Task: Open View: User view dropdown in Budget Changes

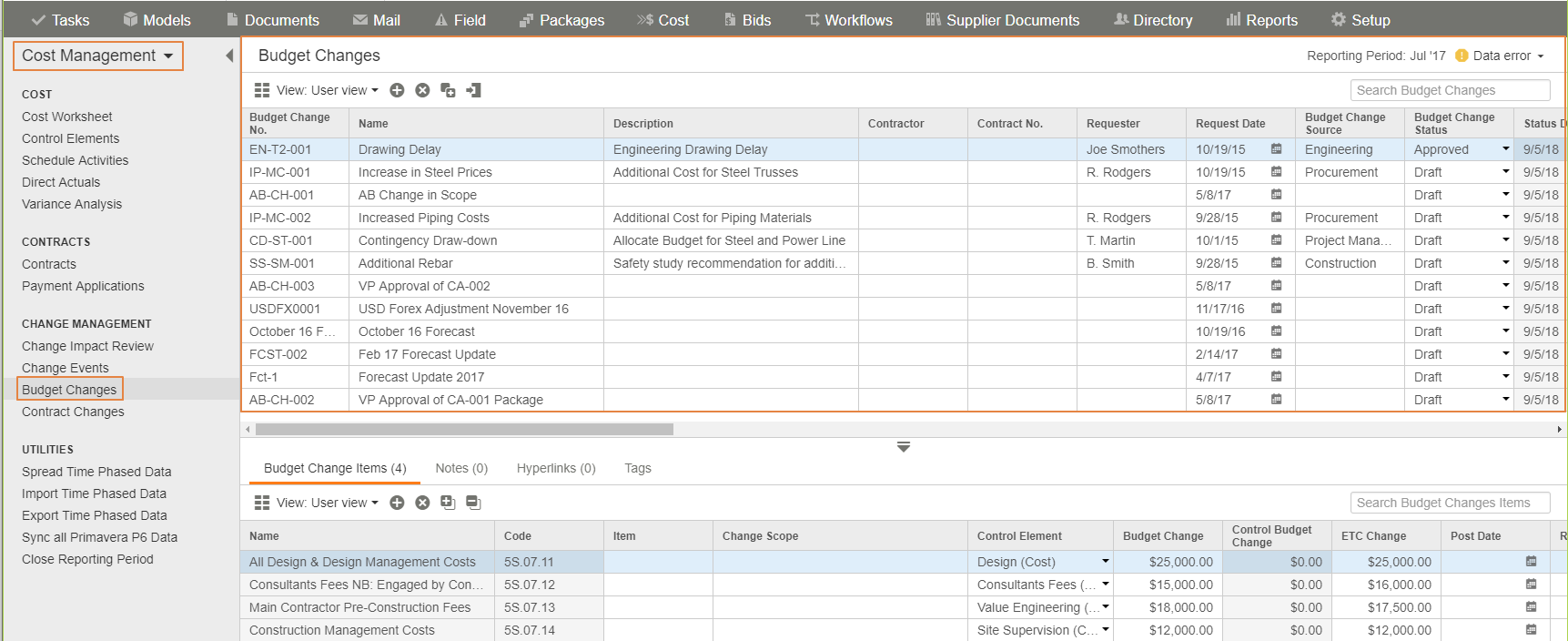Action: pos(328,90)
